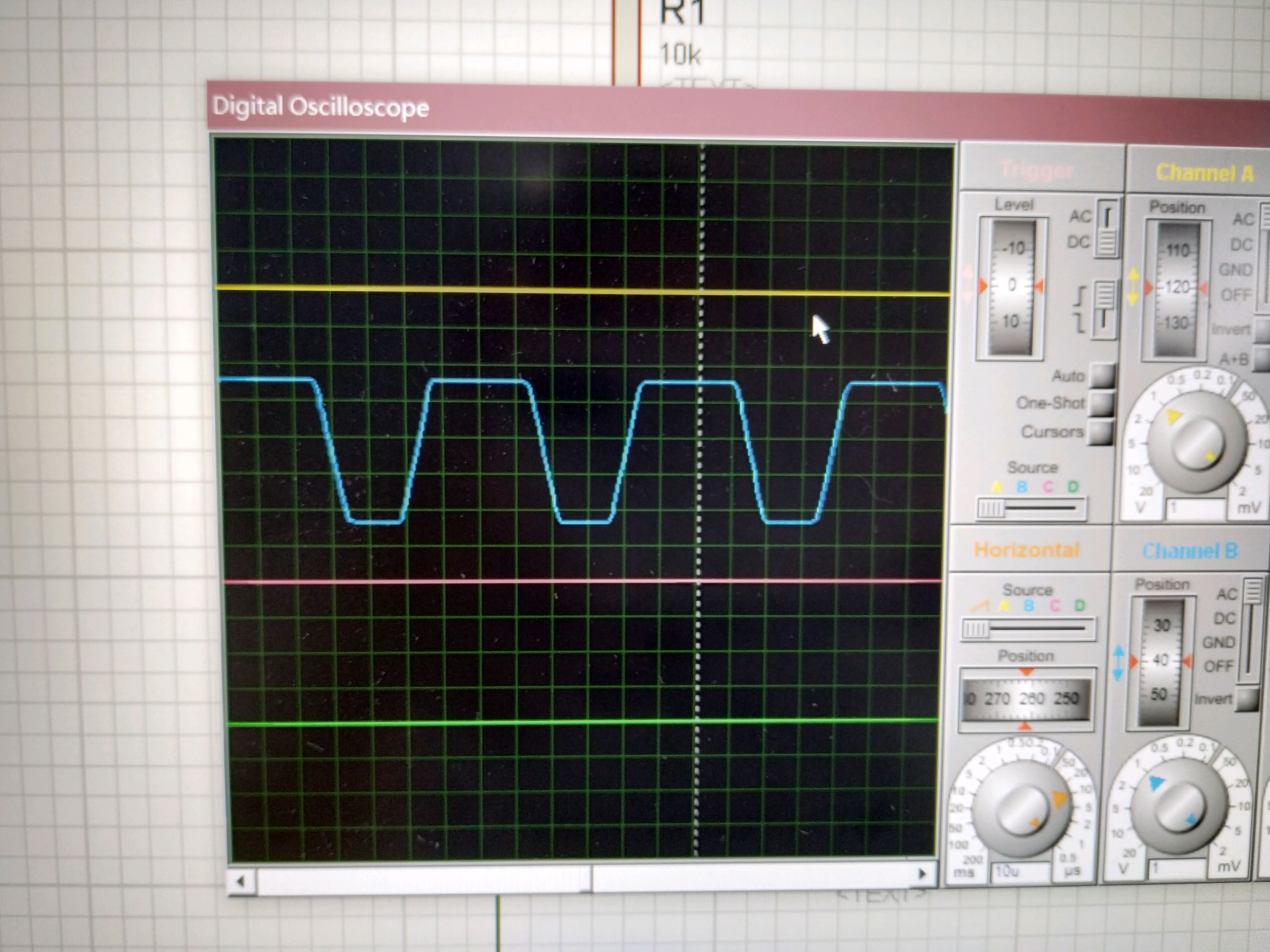Screen dimensions: 1270x952
Task: Click right arrow of oscilloscope scrollbar
Action: click(x=922, y=875)
